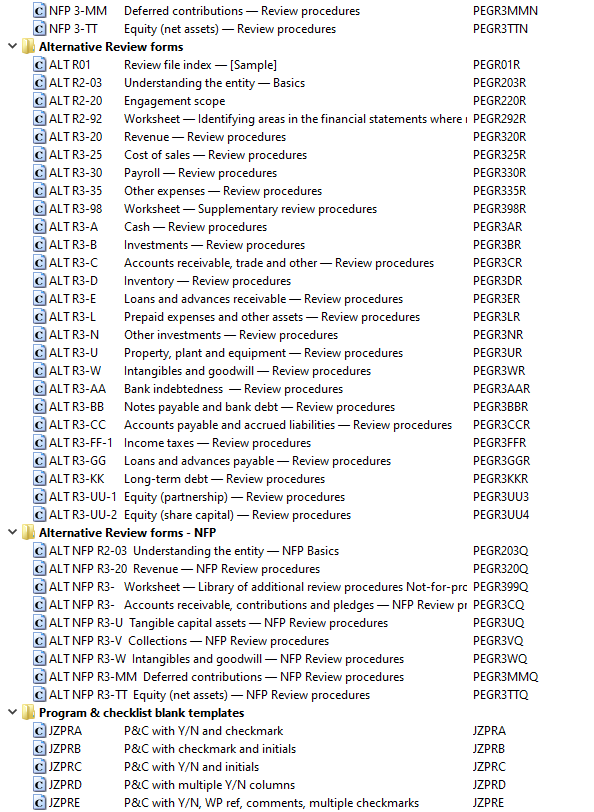Click the document icon of NFP 3-TT Equity
The image size is (594, 812).
click(39, 28)
